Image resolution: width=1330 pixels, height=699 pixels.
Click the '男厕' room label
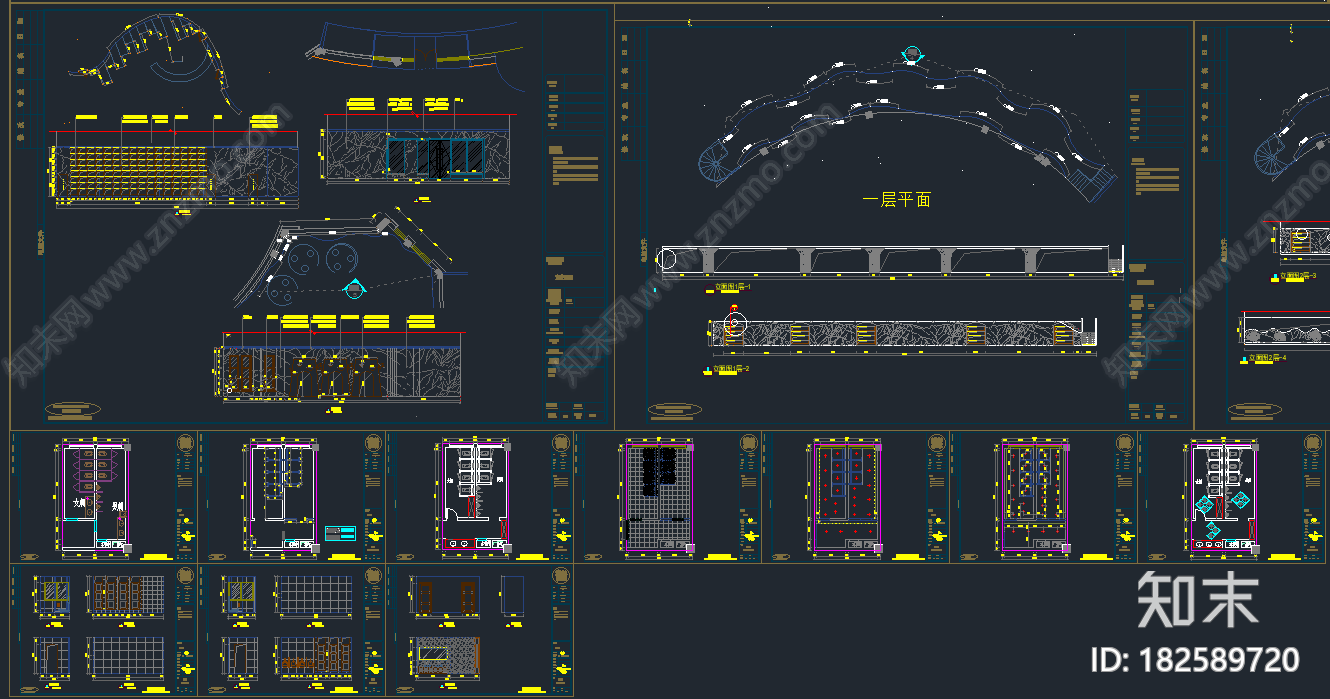pyautogui.click(x=118, y=507)
